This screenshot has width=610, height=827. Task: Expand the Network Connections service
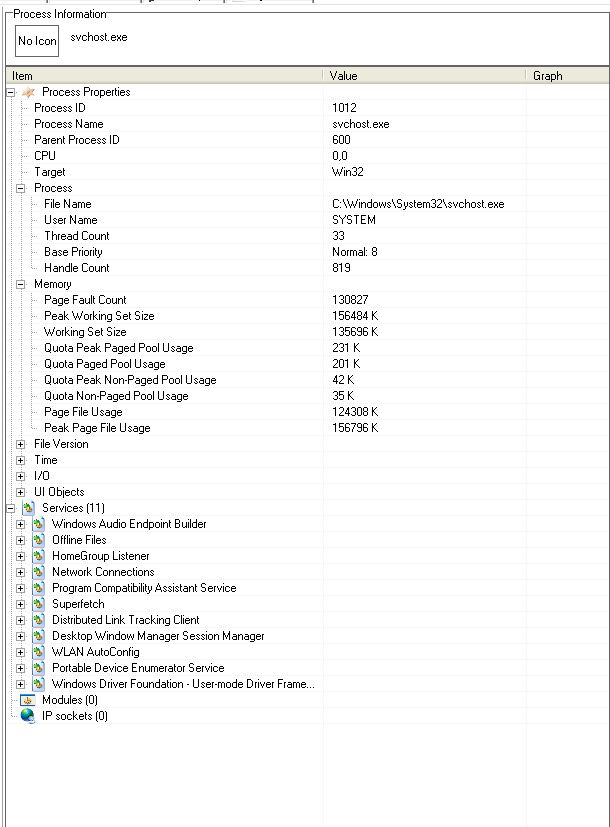coord(21,572)
